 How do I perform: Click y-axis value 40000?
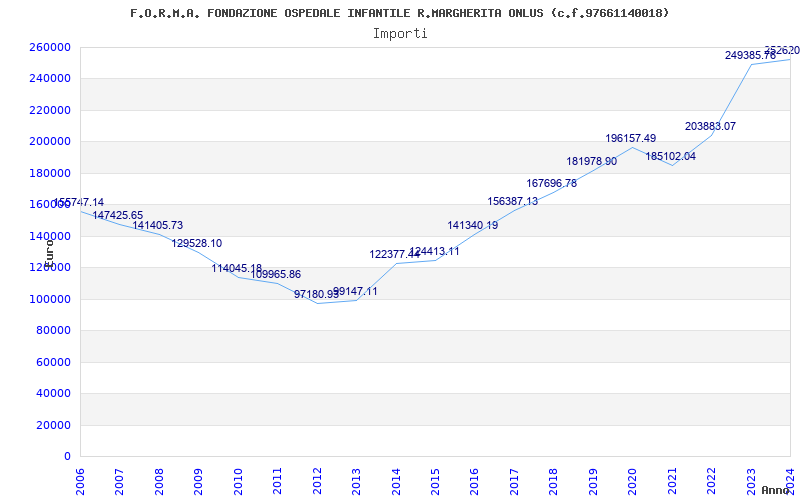tap(56, 393)
